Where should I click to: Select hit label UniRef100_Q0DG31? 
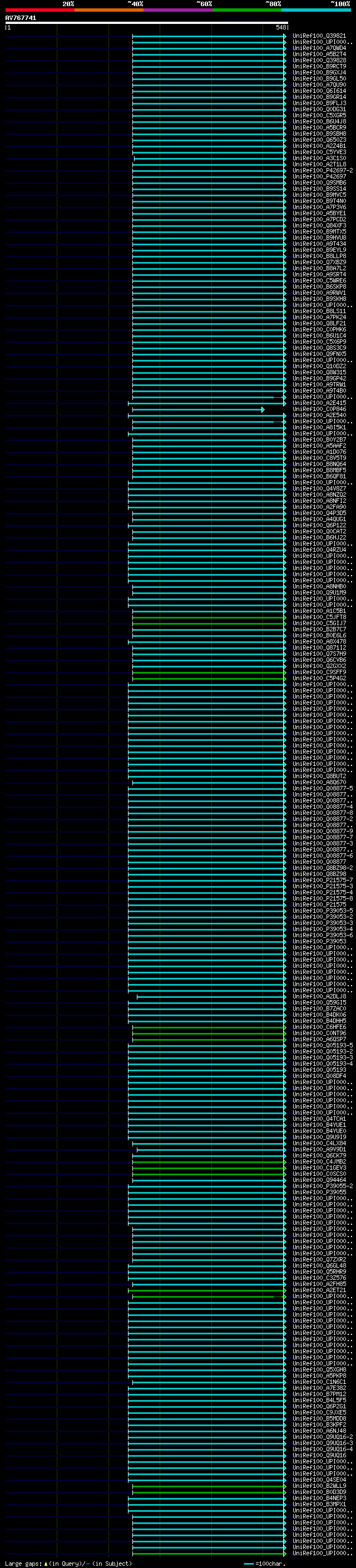tap(319, 110)
